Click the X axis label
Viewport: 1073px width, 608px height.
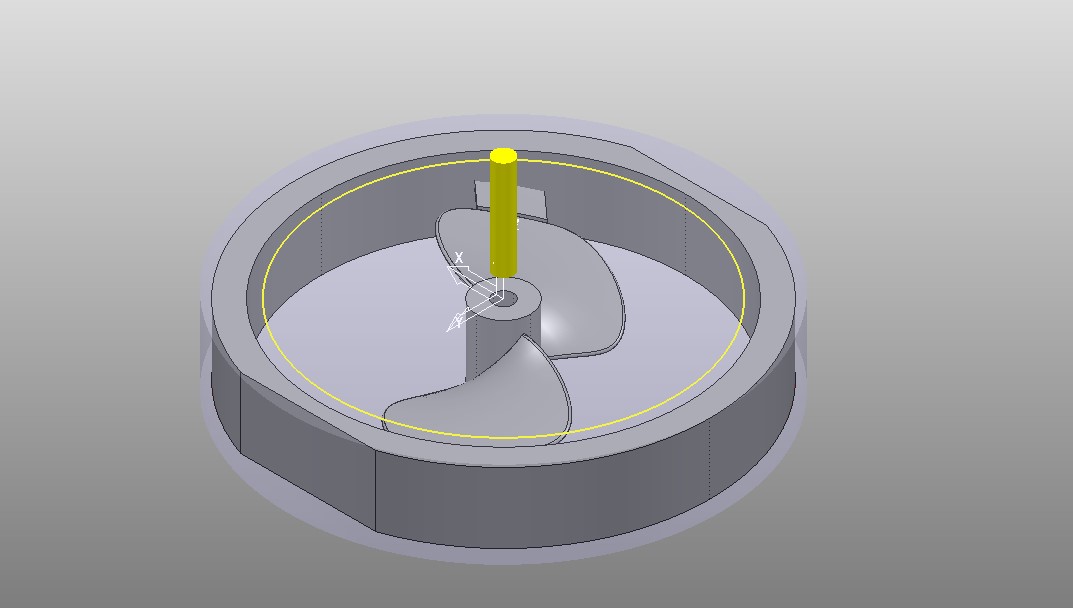coord(458,257)
